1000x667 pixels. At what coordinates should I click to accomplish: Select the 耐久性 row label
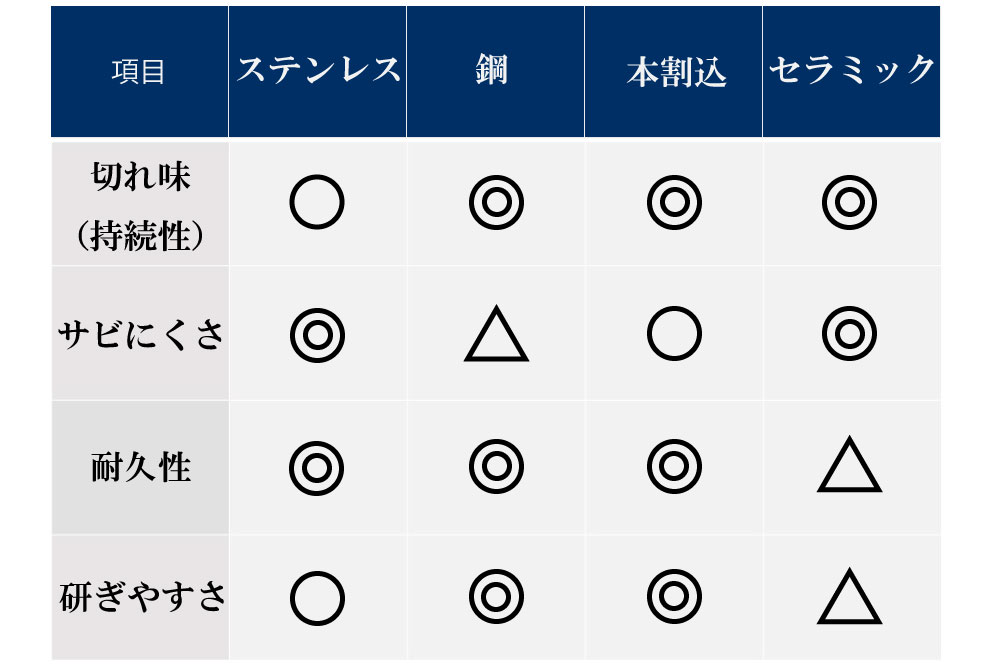[140, 467]
